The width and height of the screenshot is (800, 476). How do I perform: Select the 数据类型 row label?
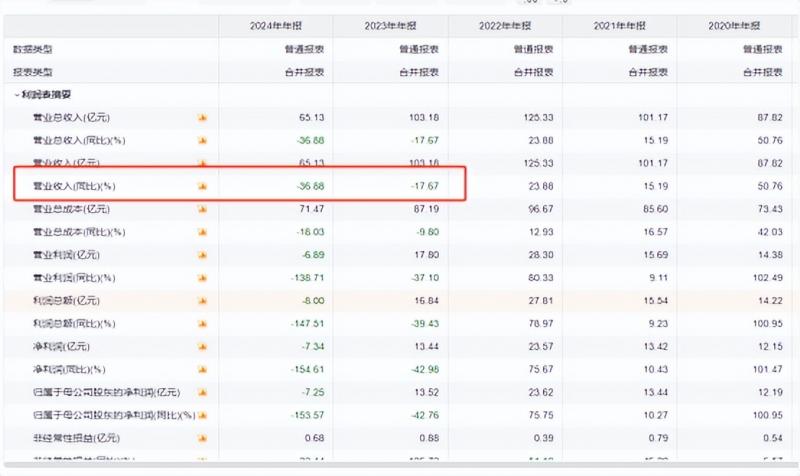click(x=33, y=49)
